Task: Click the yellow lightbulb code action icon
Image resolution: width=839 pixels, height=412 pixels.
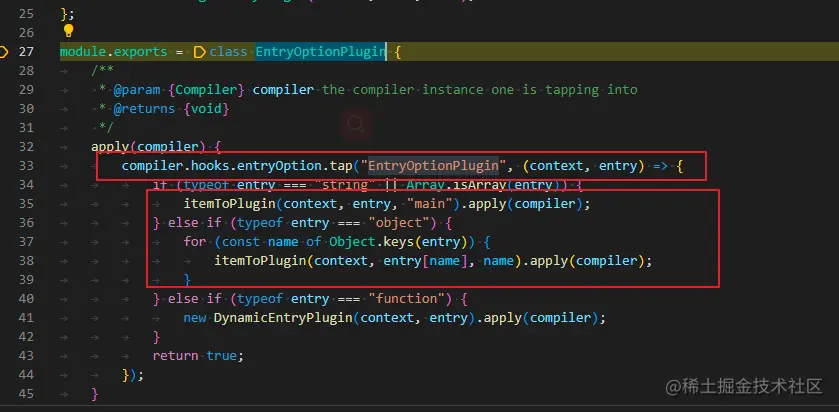Action: tap(68, 30)
